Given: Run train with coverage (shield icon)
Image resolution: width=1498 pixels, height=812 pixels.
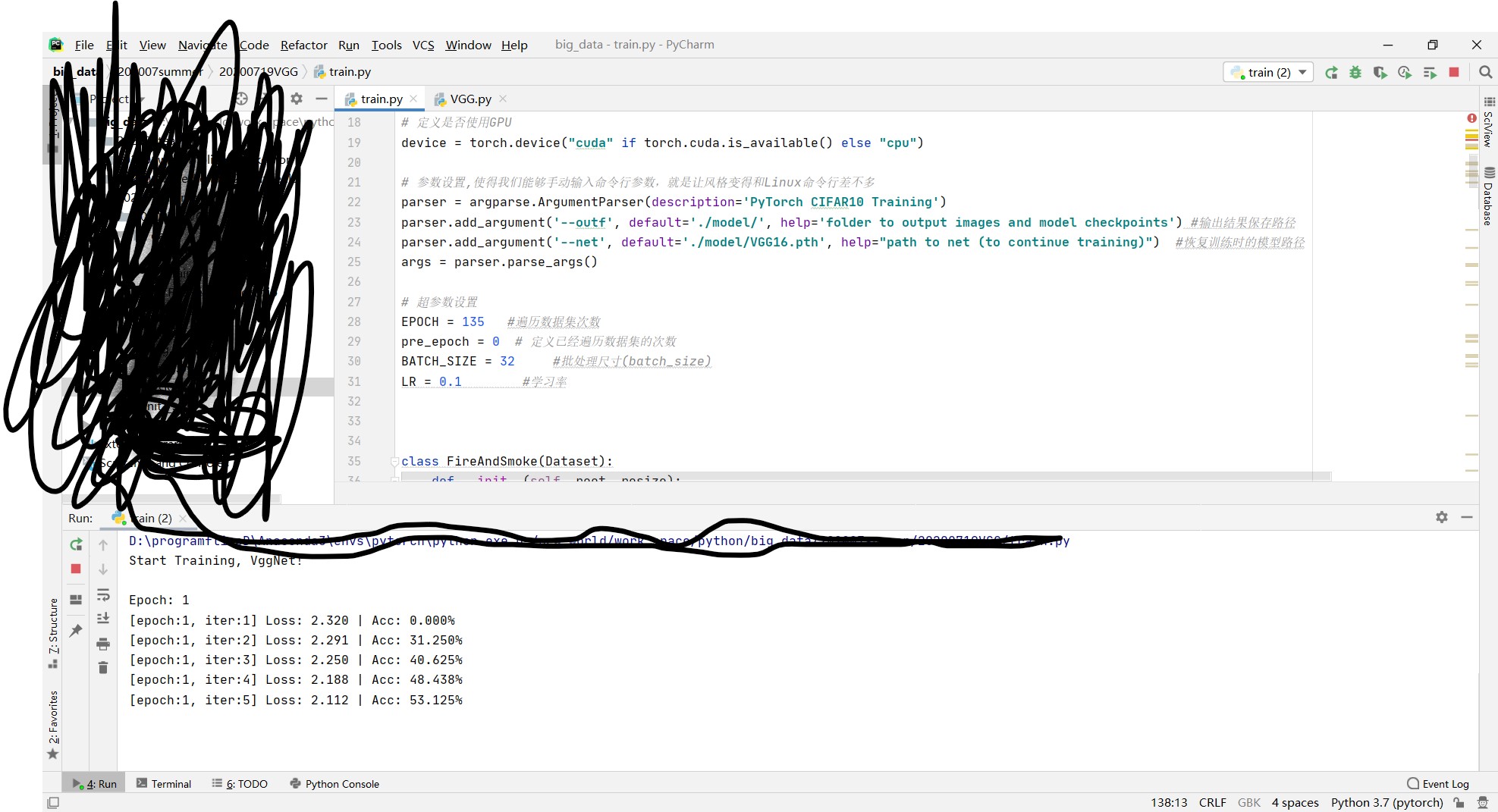Looking at the screenshot, I should pyautogui.click(x=1380, y=73).
